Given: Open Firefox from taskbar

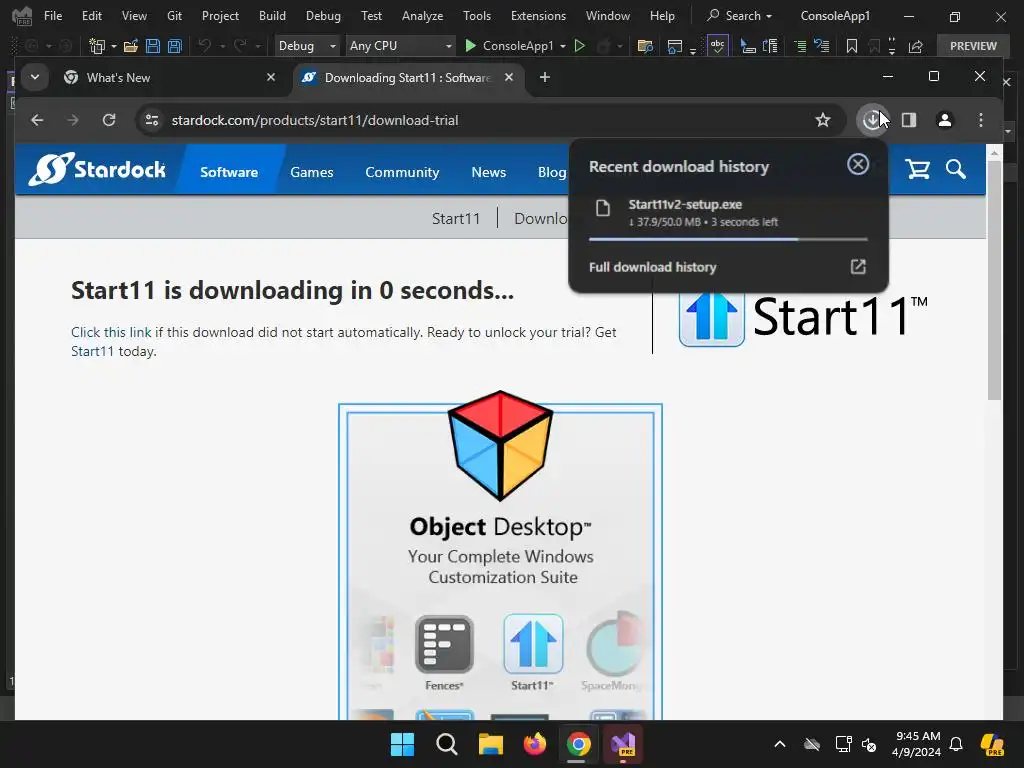Looking at the screenshot, I should [x=535, y=744].
